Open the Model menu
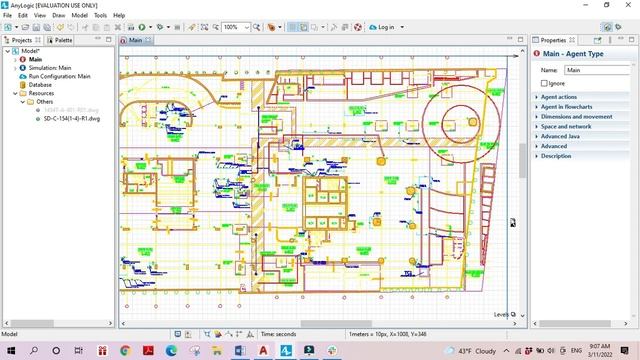 pyautogui.click(x=80, y=16)
